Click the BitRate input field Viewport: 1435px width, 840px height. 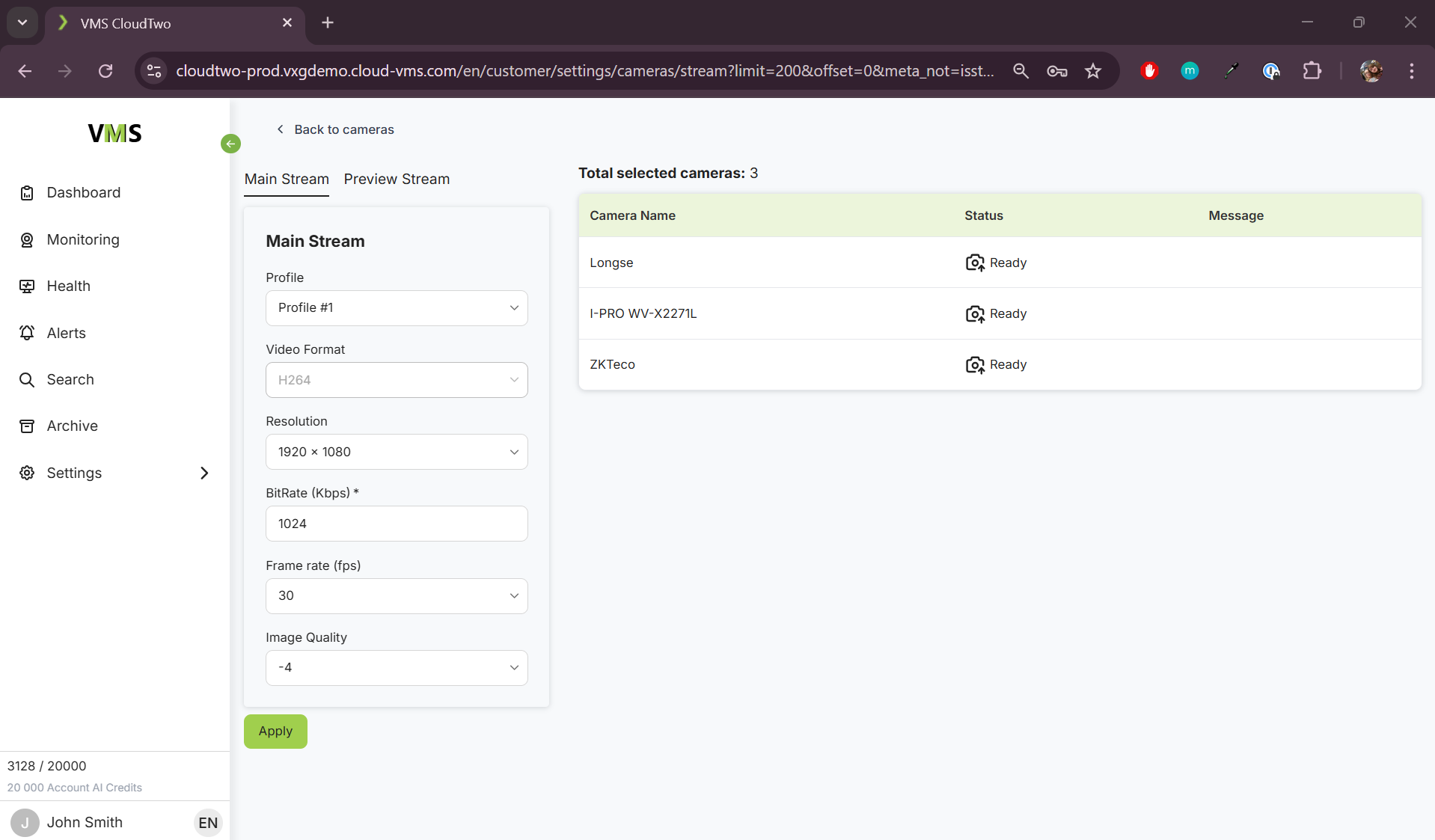pyautogui.click(x=397, y=524)
